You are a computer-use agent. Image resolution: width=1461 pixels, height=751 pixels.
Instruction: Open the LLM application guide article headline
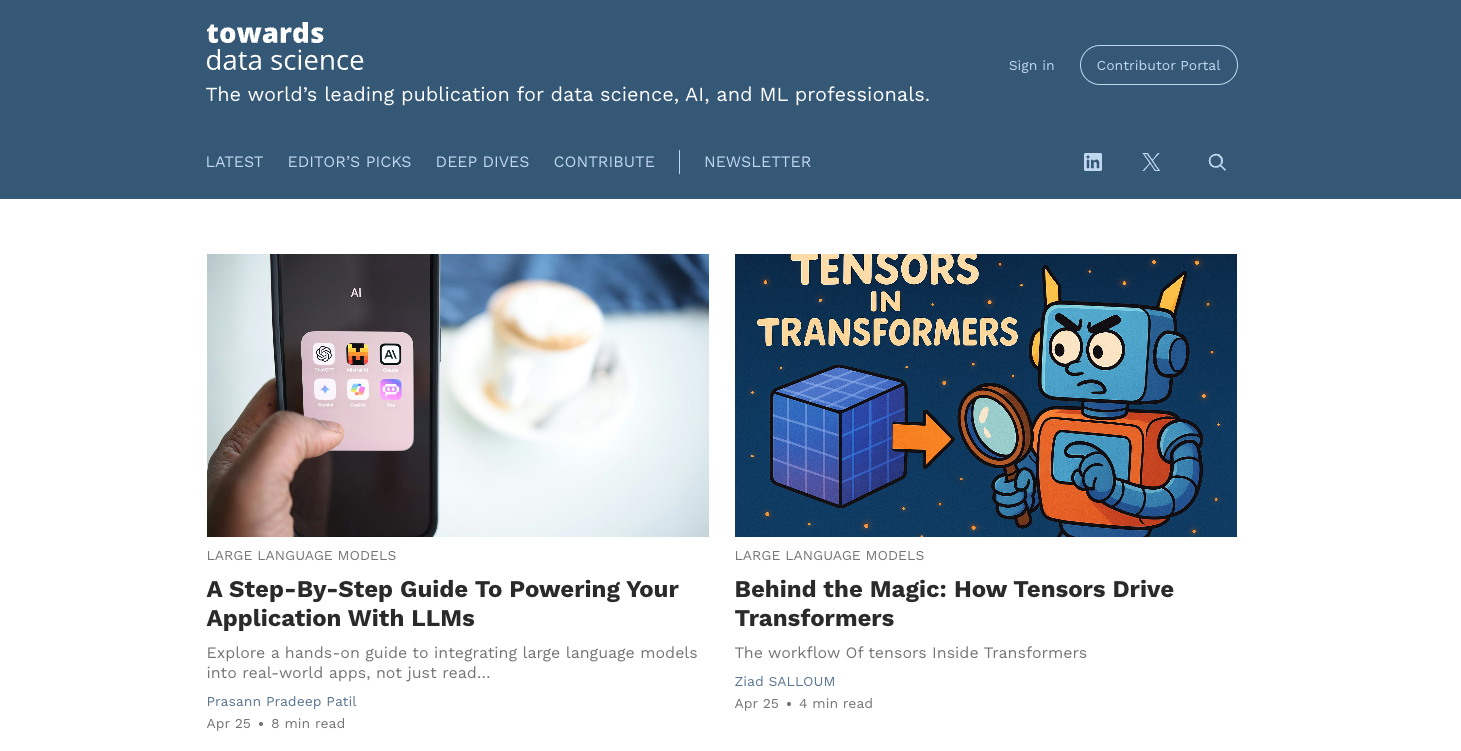[x=442, y=603]
